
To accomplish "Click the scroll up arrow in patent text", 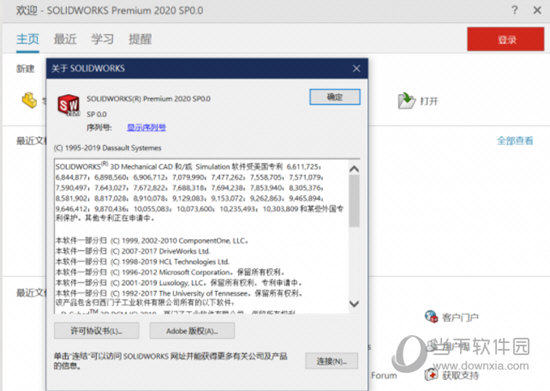I will [354, 169].
